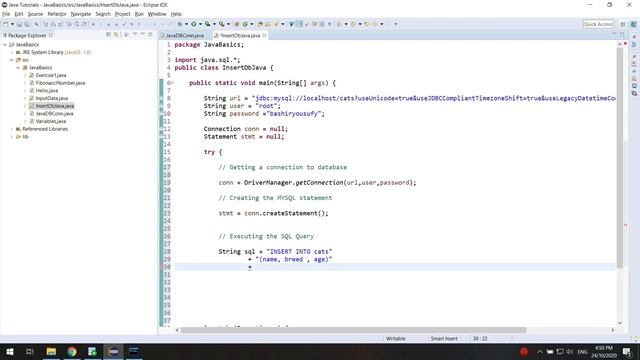Open Chrome from the taskbar
This screenshot has height=360, width=640.
tap(72, 351)
